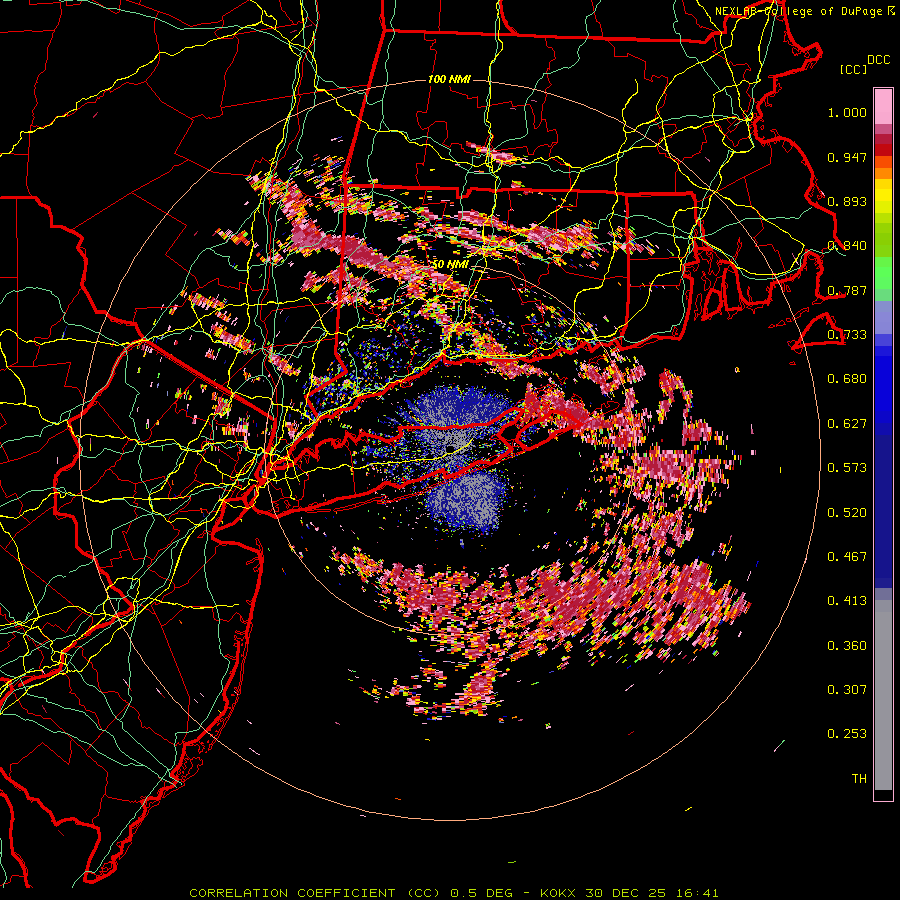This screenshot has width=900, height=900.
Task: Click the black radar site dot on Long Island
Action: pyautogui.click(x=451, y=448)
